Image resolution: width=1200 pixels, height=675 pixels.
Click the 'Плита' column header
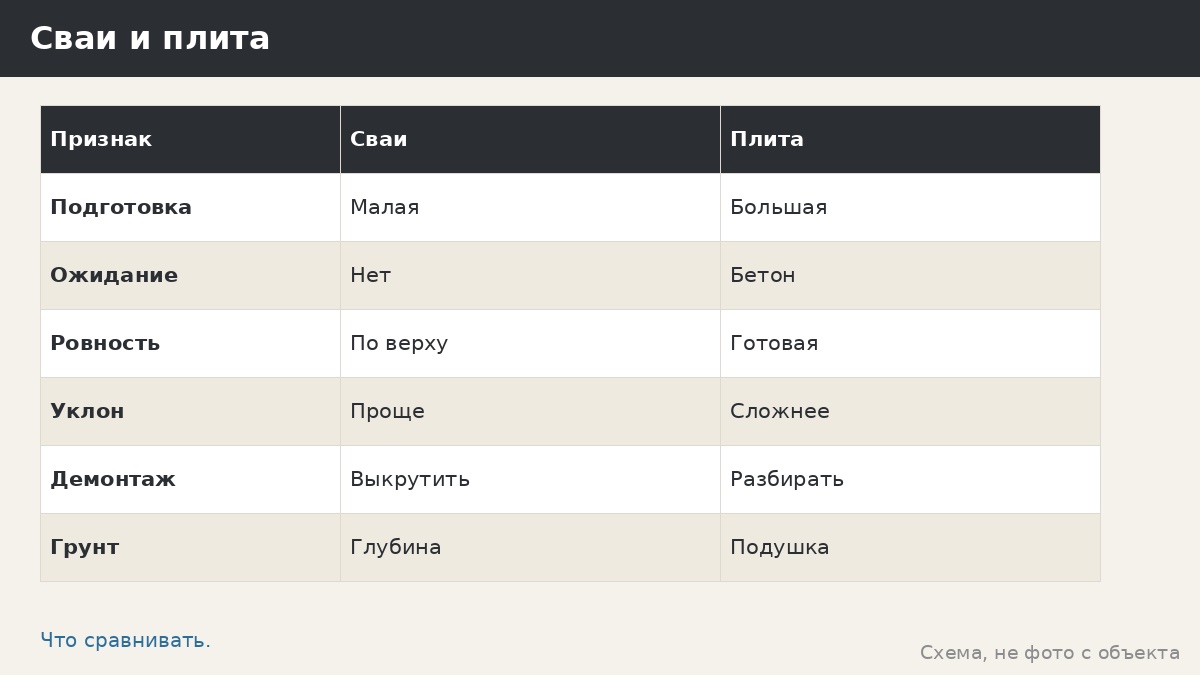coord(910,139)
